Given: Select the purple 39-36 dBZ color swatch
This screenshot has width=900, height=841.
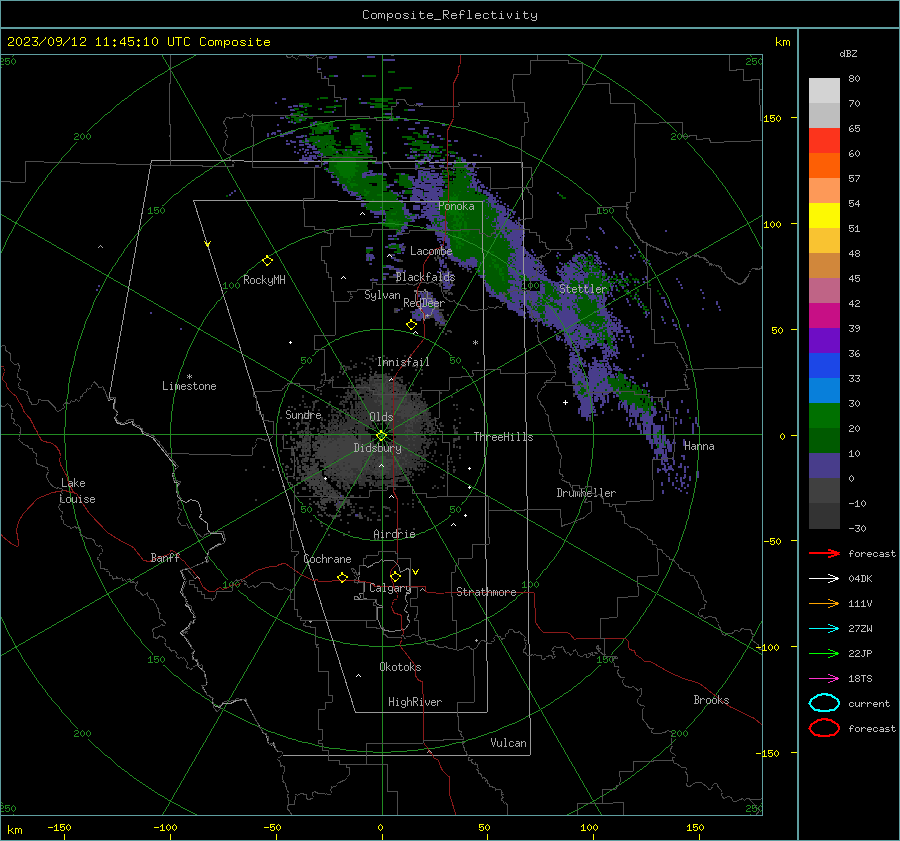Looking at the screenshot, I should (x=824, y=341).
